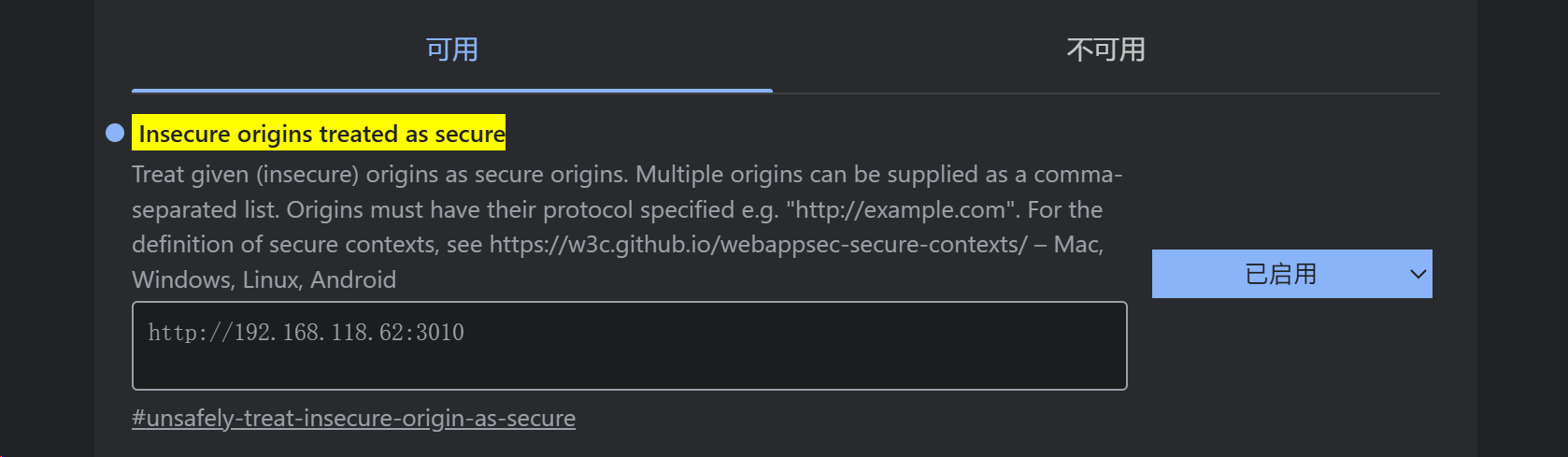Viewport: 1568px width, 457px height.
Task: Click the http://192.168.118.62:3010 entry text
Action: click(306, 333)
